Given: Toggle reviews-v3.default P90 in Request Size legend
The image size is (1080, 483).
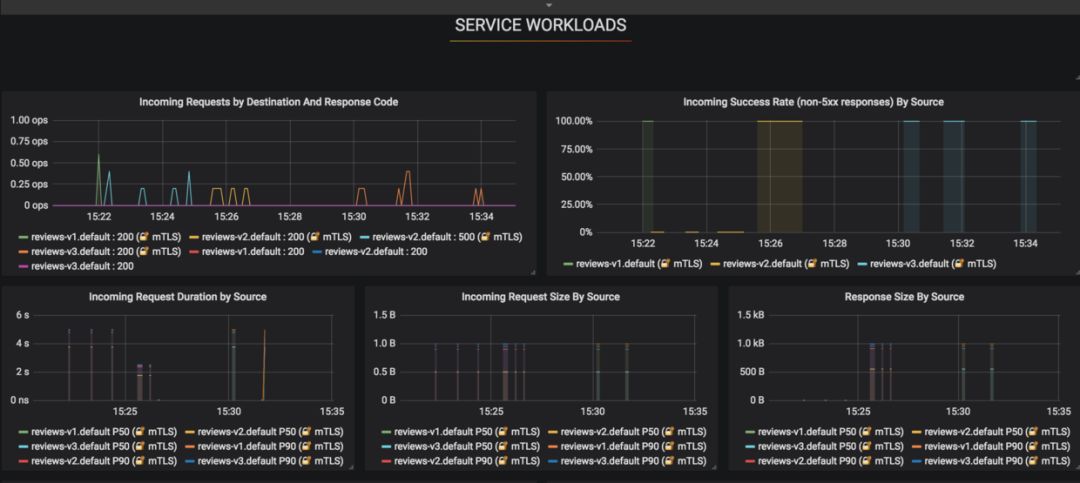Looking at the screenshot, I should (x=633, y=461).
